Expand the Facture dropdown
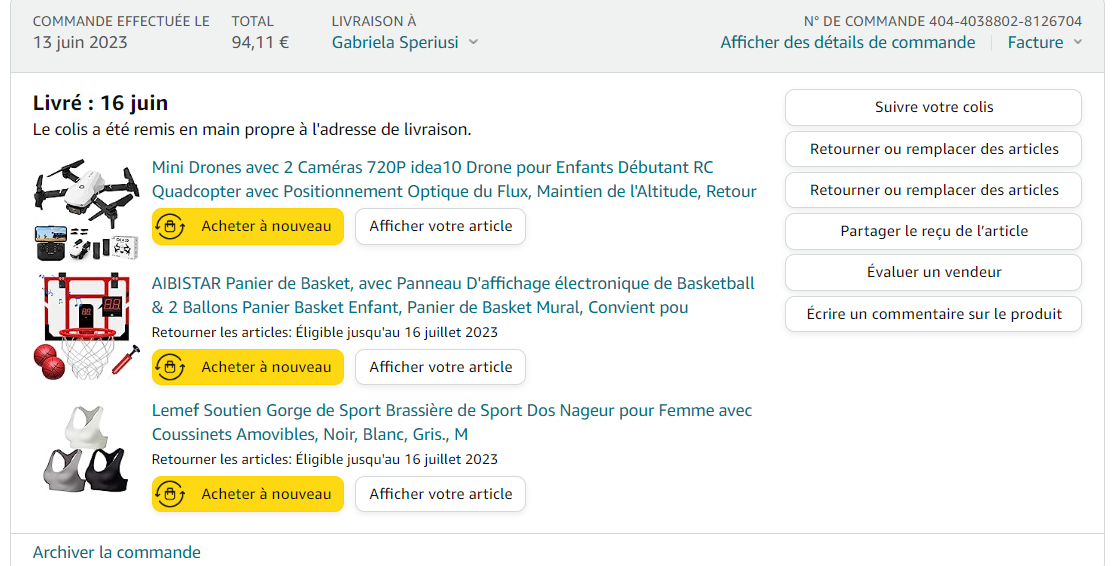1117x566 pixels. (x=1077, y=42)
